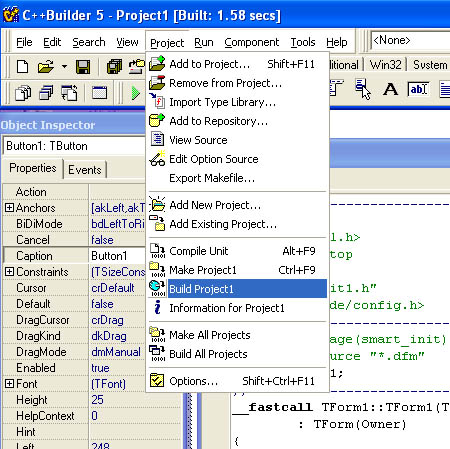Switch to the Properties tab
The image size is (450, 449).
pyautogui.click(x=33, y=168)
